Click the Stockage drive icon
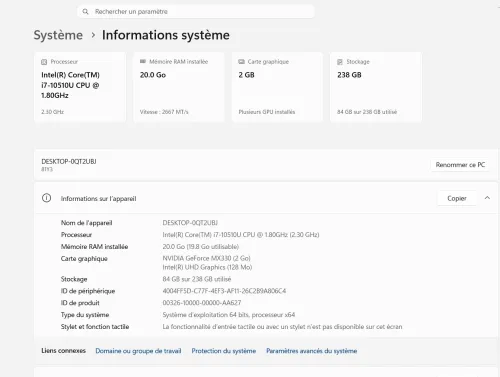Viewport: 500px width, 377px height. (340, 62)
